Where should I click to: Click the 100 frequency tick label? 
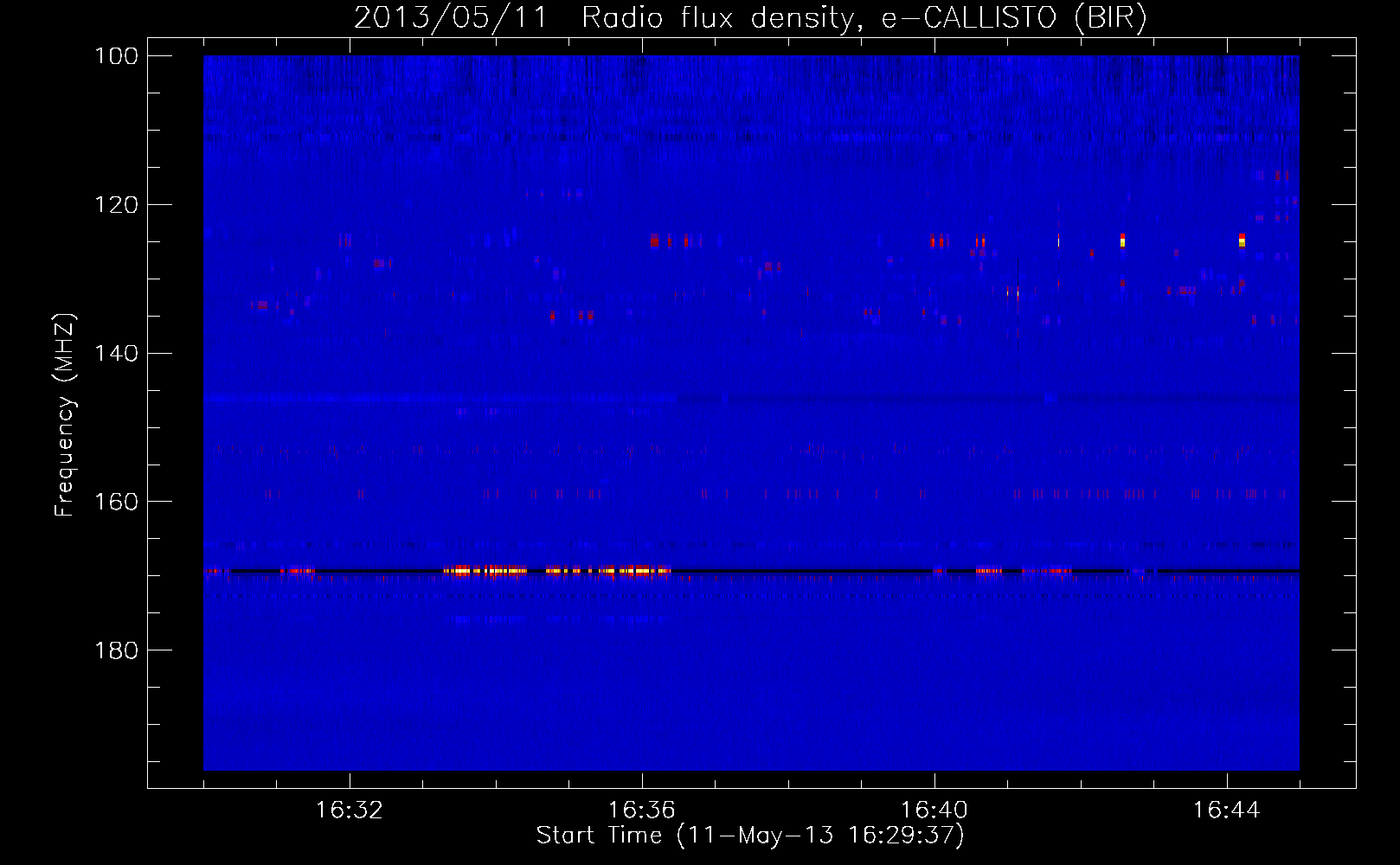click(117, 56)
